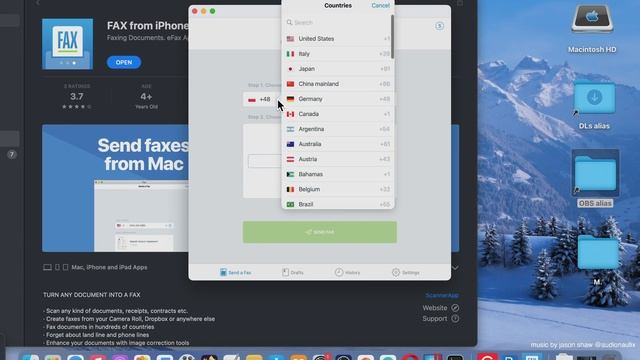
Task: Open the History tab
Action: [347, 272]
